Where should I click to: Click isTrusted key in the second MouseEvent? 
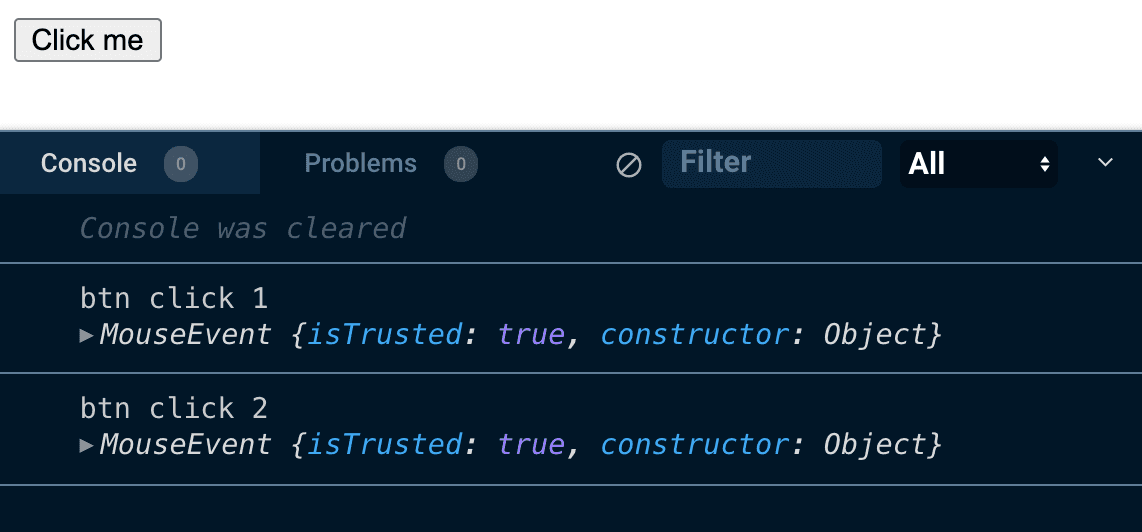pos(385,444)
